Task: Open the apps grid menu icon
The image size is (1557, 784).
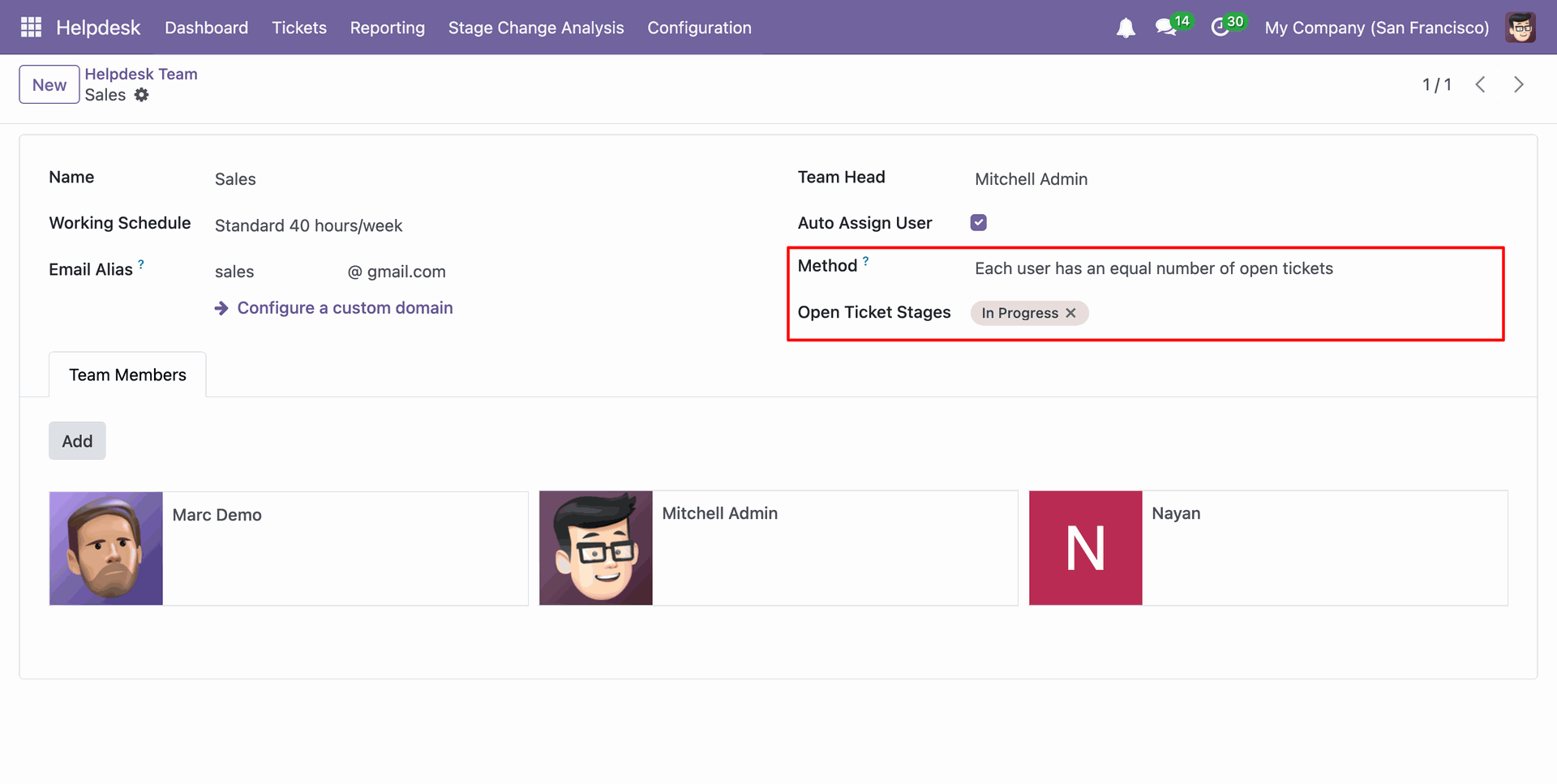Action: point(31,28)
